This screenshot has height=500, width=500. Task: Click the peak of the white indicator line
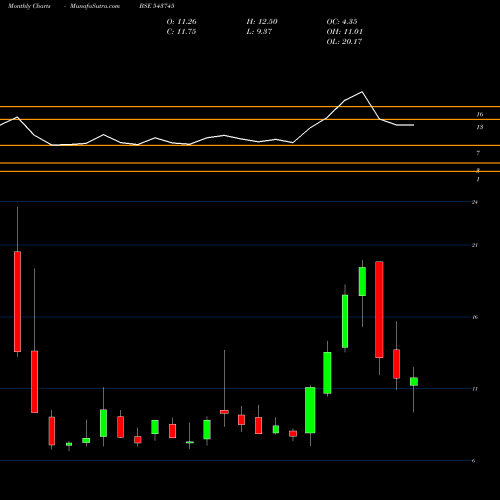click(362, 92)
